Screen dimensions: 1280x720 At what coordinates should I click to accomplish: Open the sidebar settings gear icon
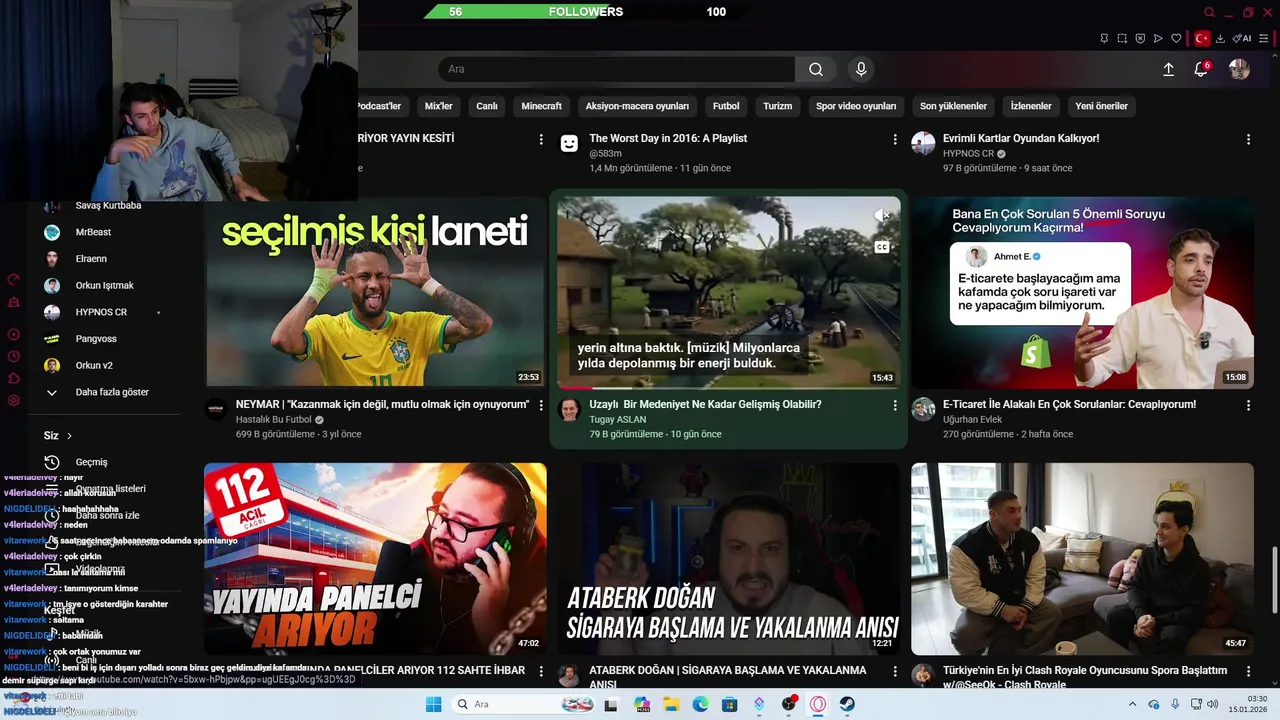[x=13, y=400]
